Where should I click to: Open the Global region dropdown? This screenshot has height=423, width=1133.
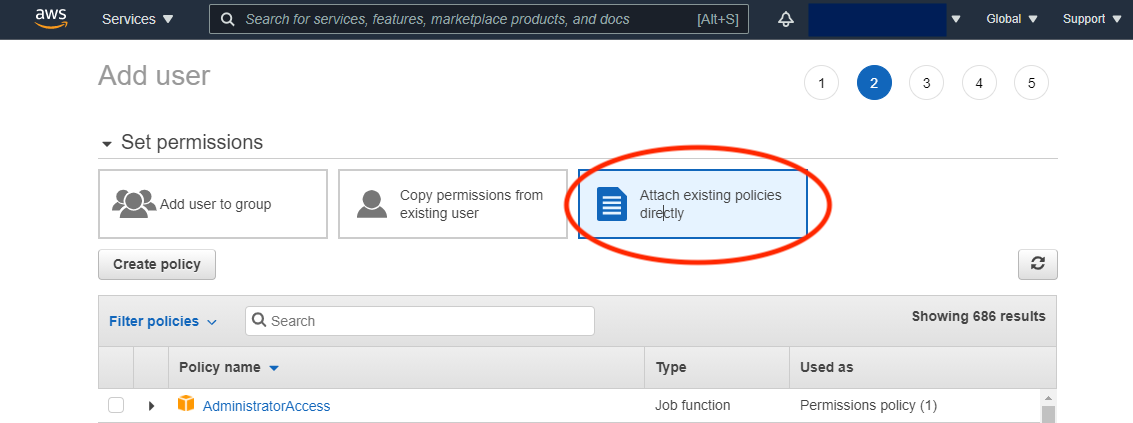[x=1012, y=20]
